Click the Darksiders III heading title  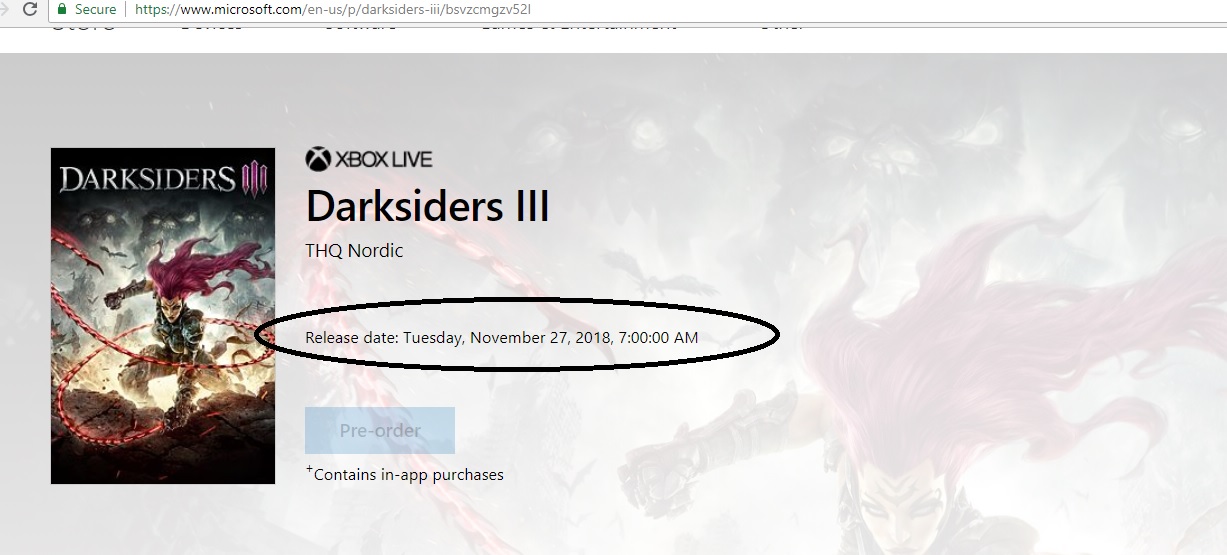(428, 207)
